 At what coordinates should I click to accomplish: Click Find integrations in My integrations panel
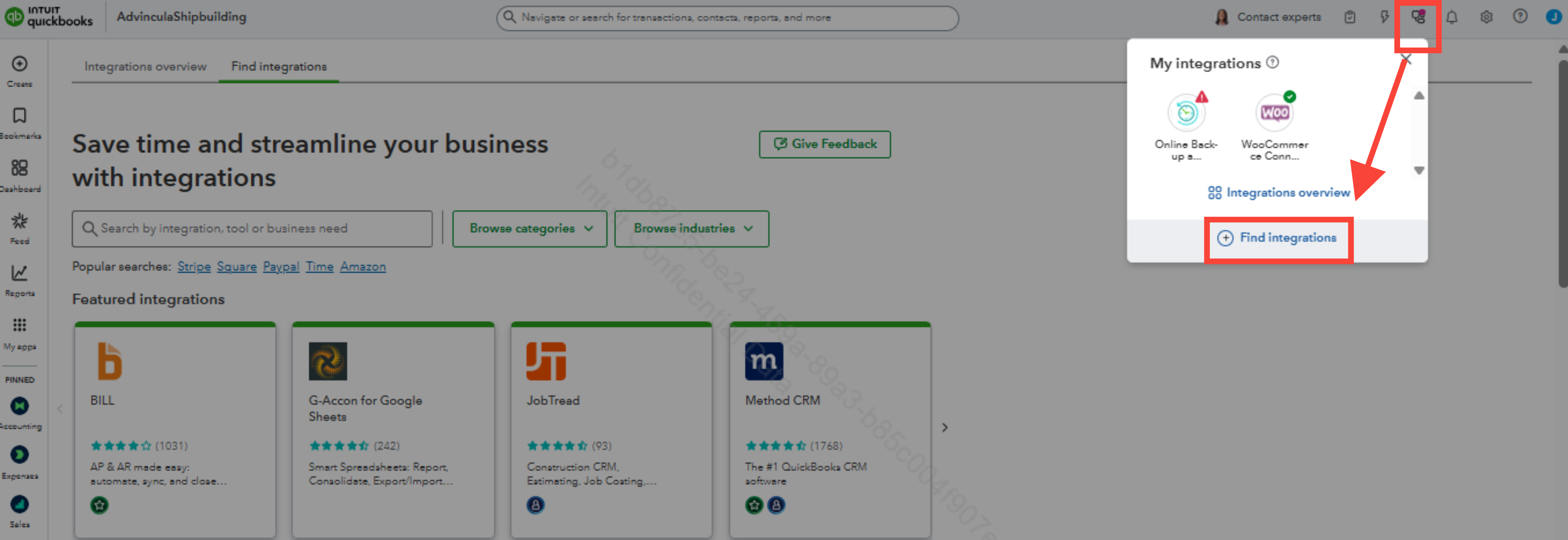pos(1278,238)
